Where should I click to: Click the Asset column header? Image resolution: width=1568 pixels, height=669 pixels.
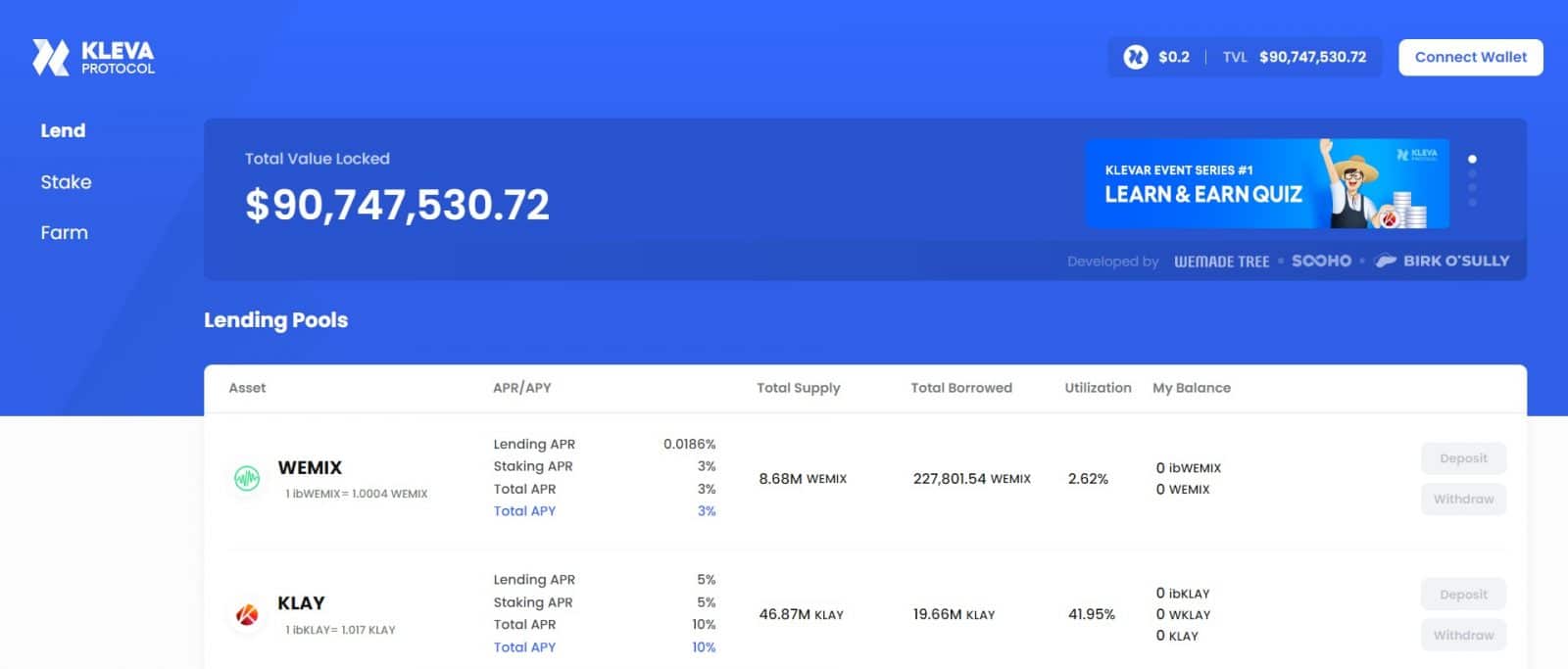point(247,388)
